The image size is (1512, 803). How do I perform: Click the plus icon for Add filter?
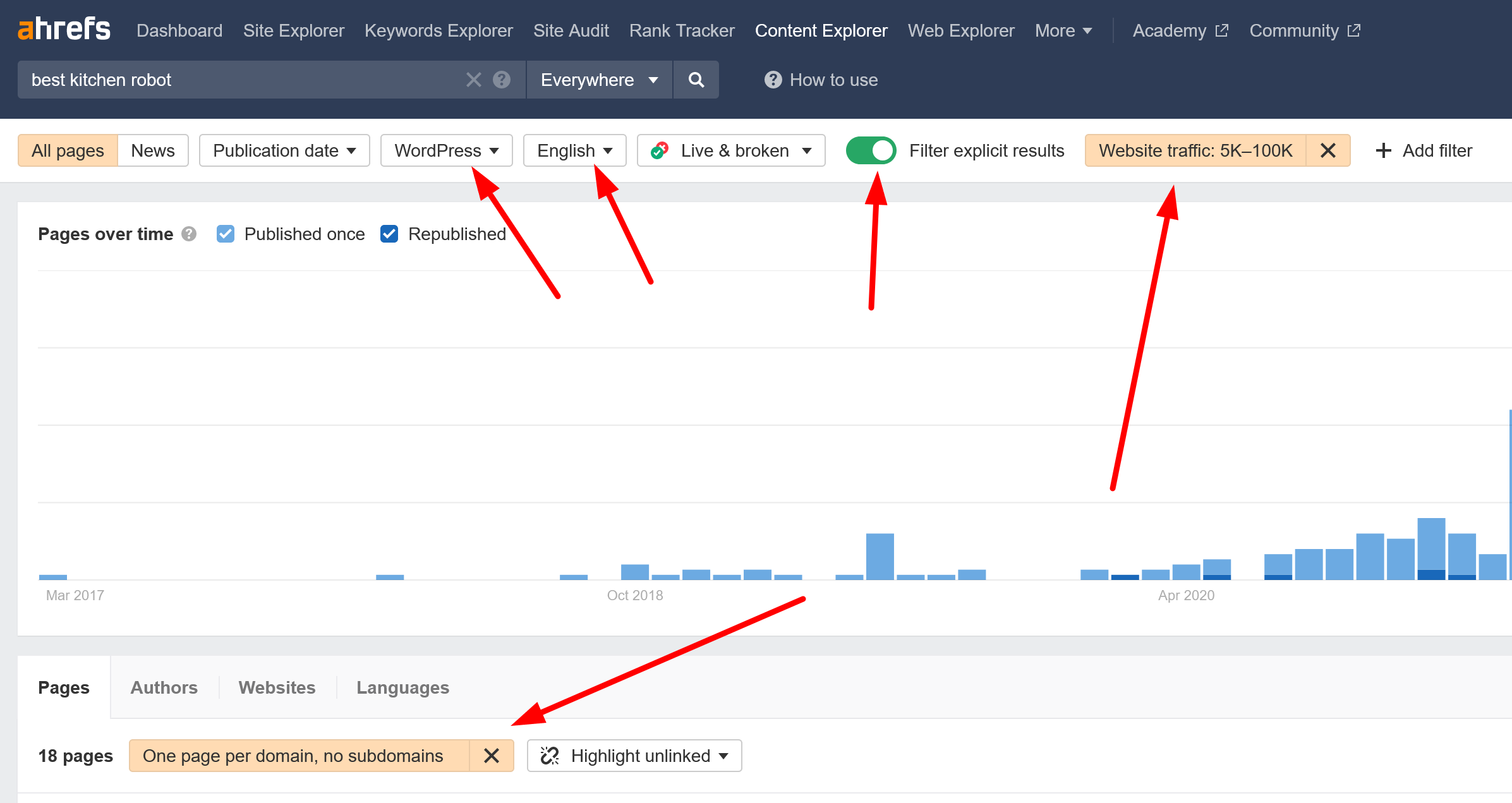pyautogui.click(x=1383, y=150)
